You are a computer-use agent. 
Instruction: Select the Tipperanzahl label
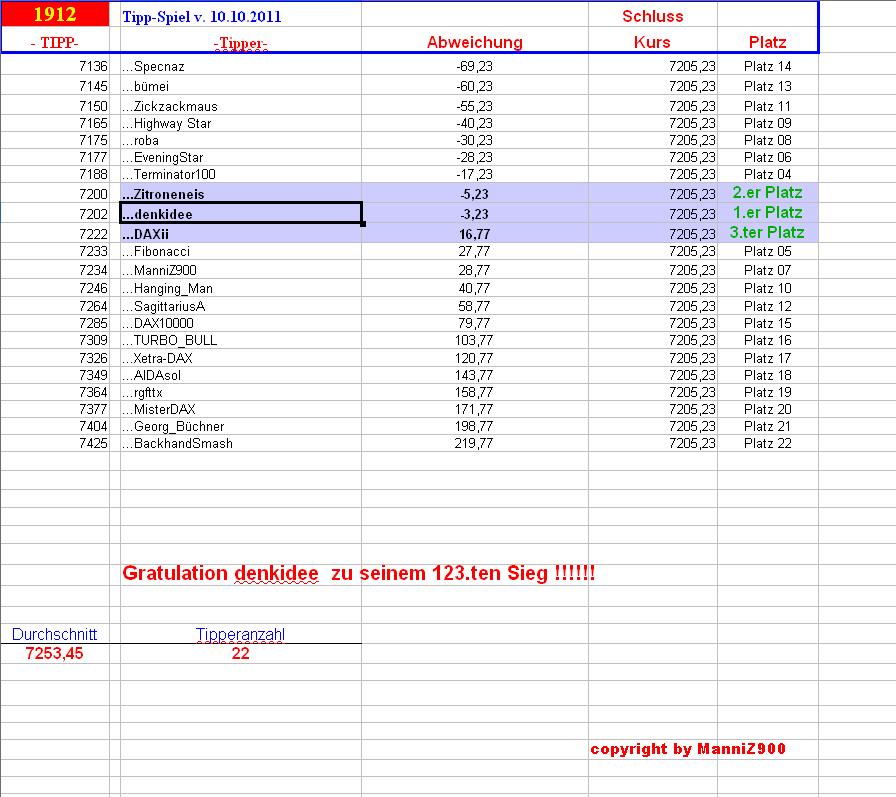tap(241, 634)
